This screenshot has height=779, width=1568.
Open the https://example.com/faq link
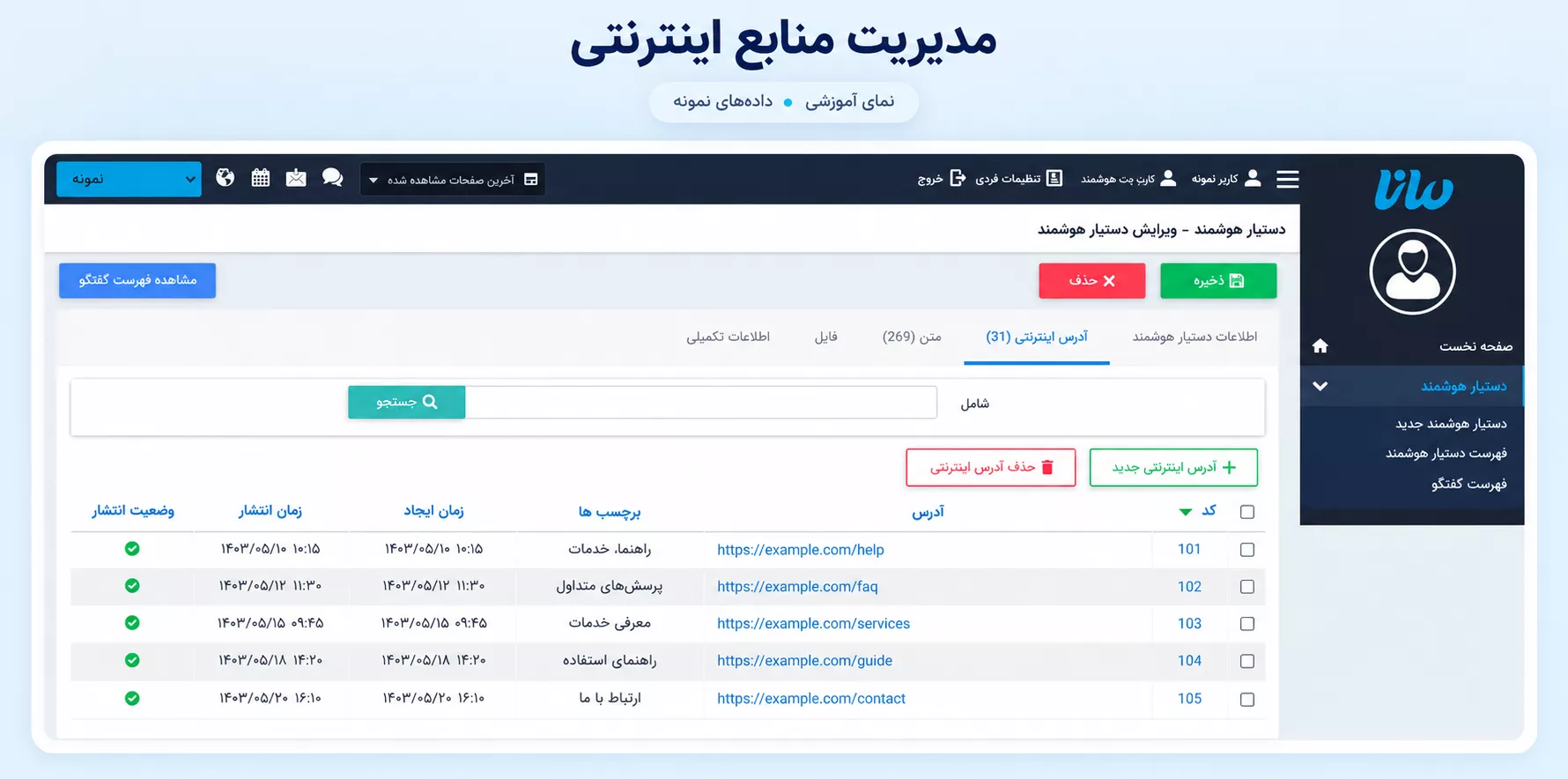(x=797, y=587)
